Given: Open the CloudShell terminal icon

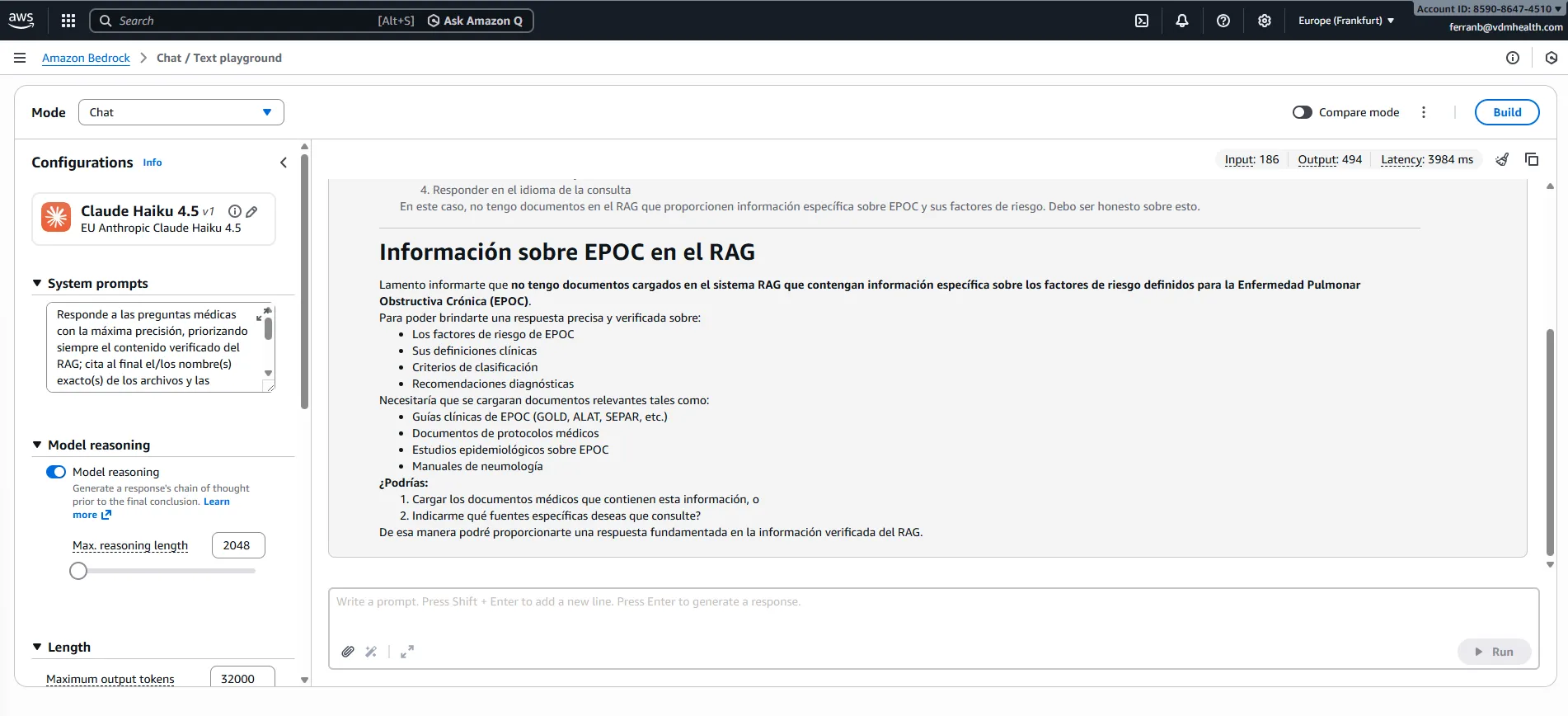Looking at the screenshot, I should pos(1142,21).
